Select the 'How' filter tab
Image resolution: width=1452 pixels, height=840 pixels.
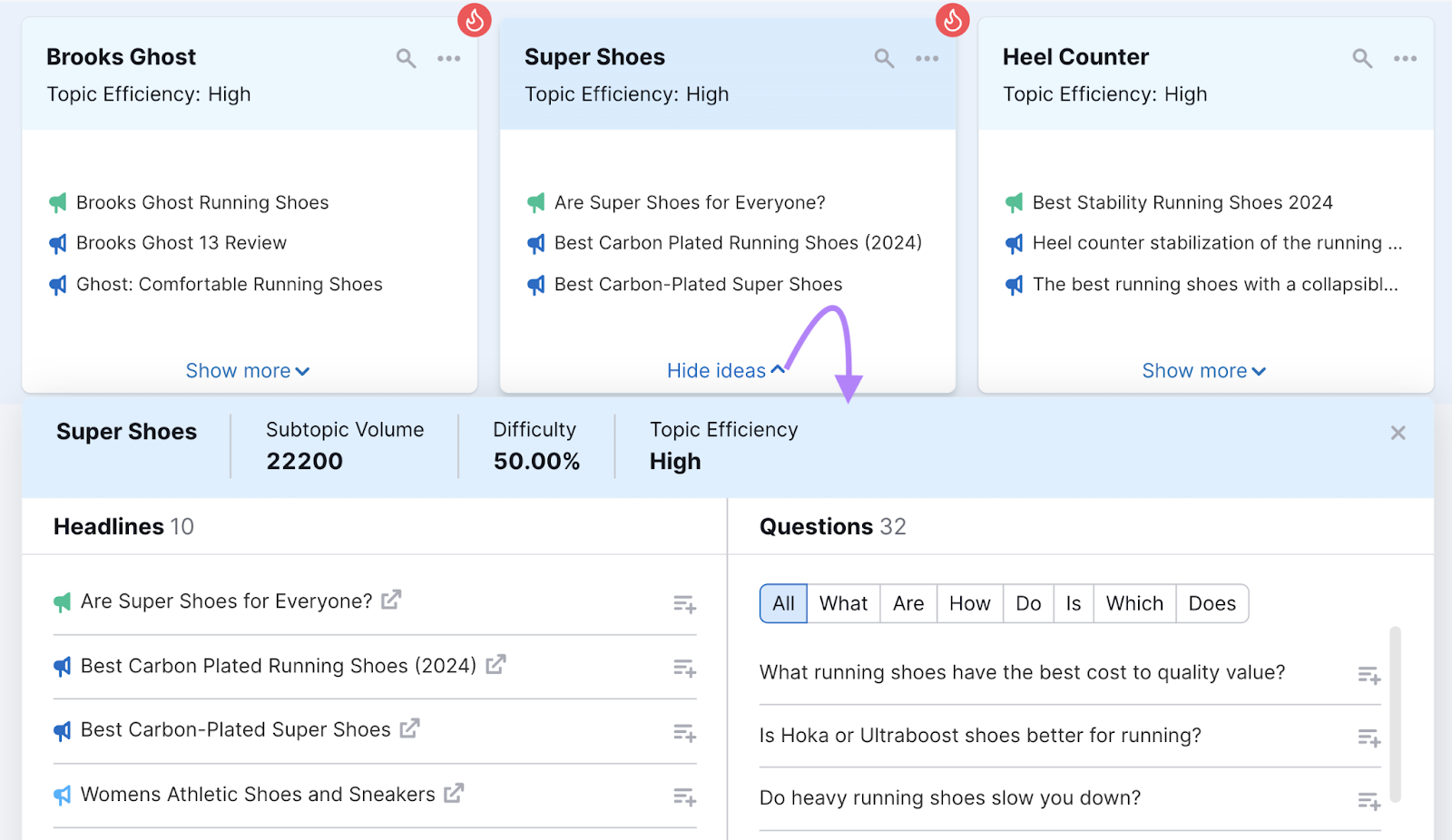pyautogui.click(x=969, y=603)
